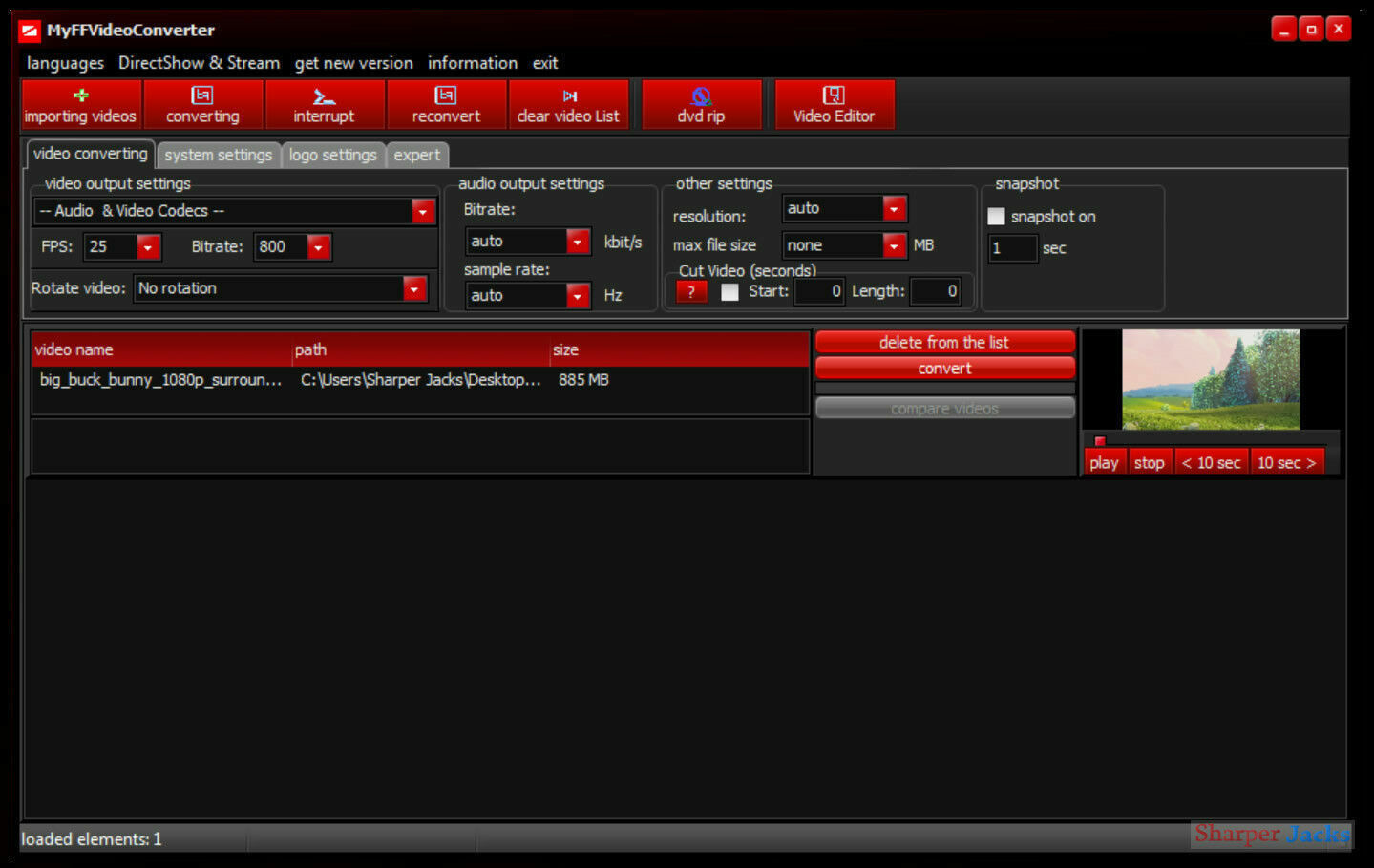The image size is (1374, 868).
Task: Click the 885 MB size cell
Action: [583, 380]
